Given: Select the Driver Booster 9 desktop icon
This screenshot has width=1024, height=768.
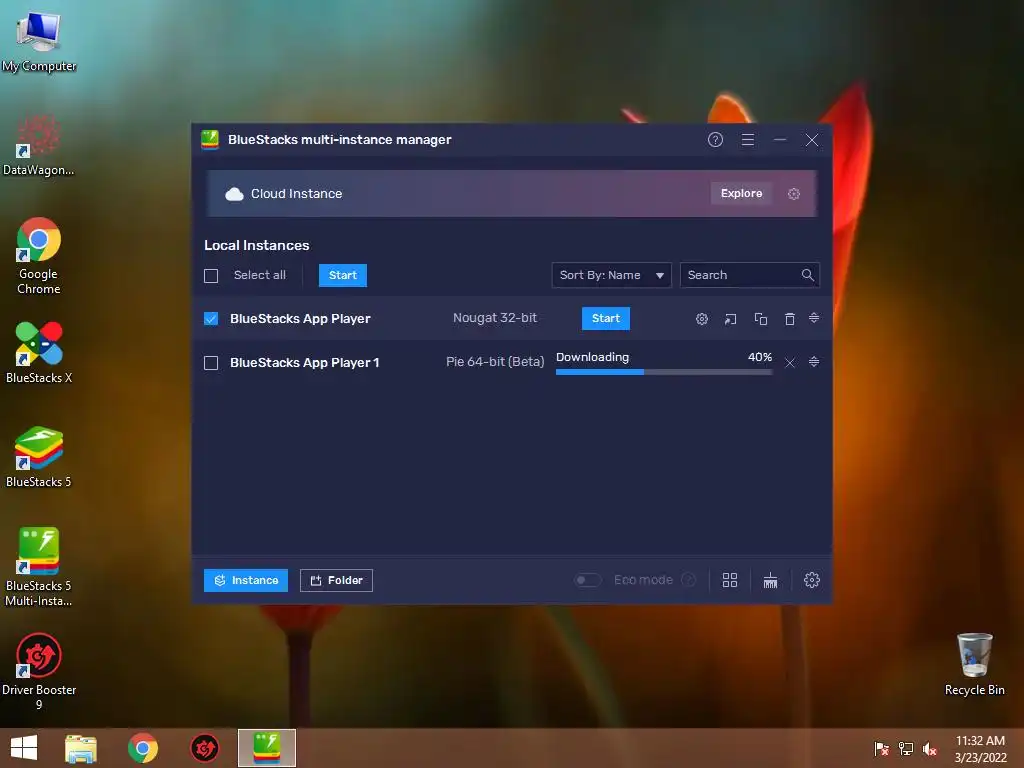Looking at the screenshot, I should (39, 671).
